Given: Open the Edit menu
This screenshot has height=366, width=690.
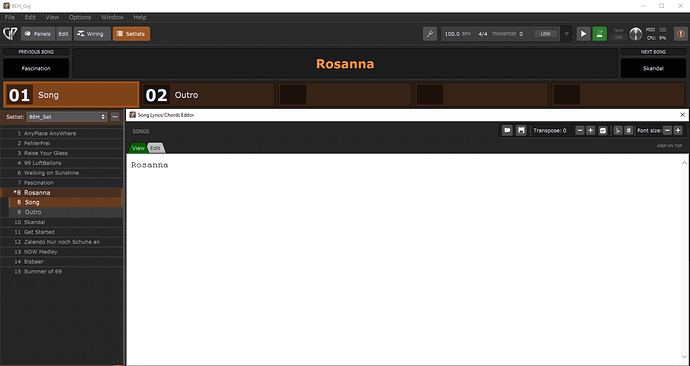Looking at the screenshot, I should [x=30, y=17].
